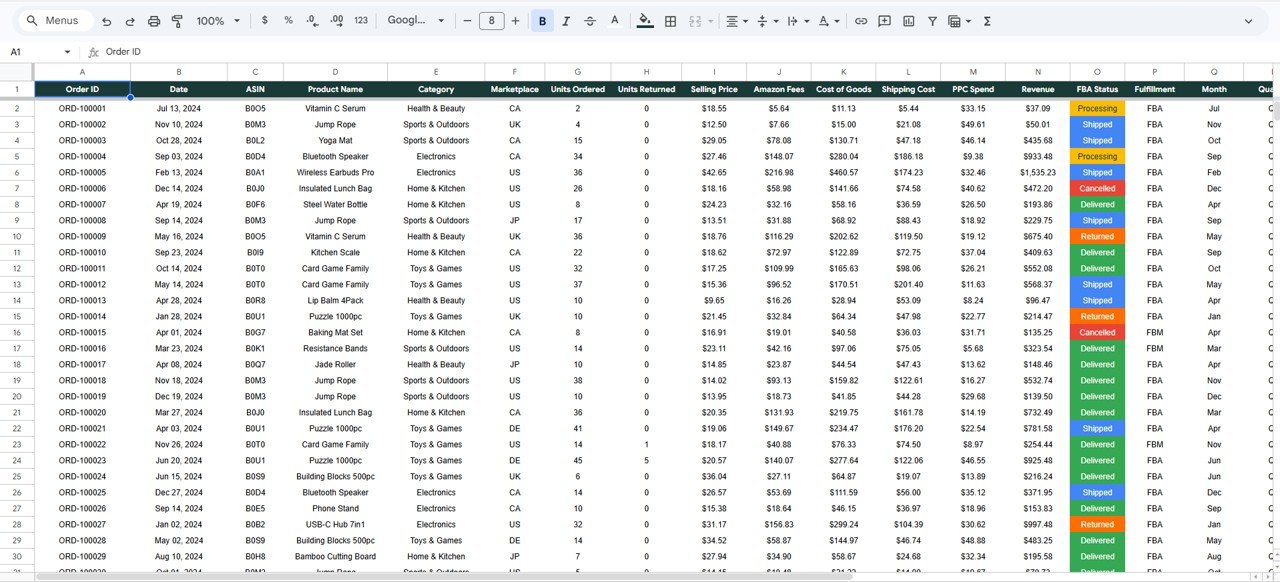This screenshot has width=1280, height=582.
Task: Select the Paint format tool
Action: click(x=177, y=20)
